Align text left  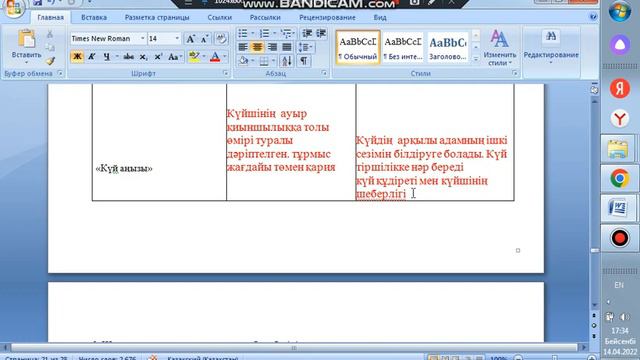243,47
